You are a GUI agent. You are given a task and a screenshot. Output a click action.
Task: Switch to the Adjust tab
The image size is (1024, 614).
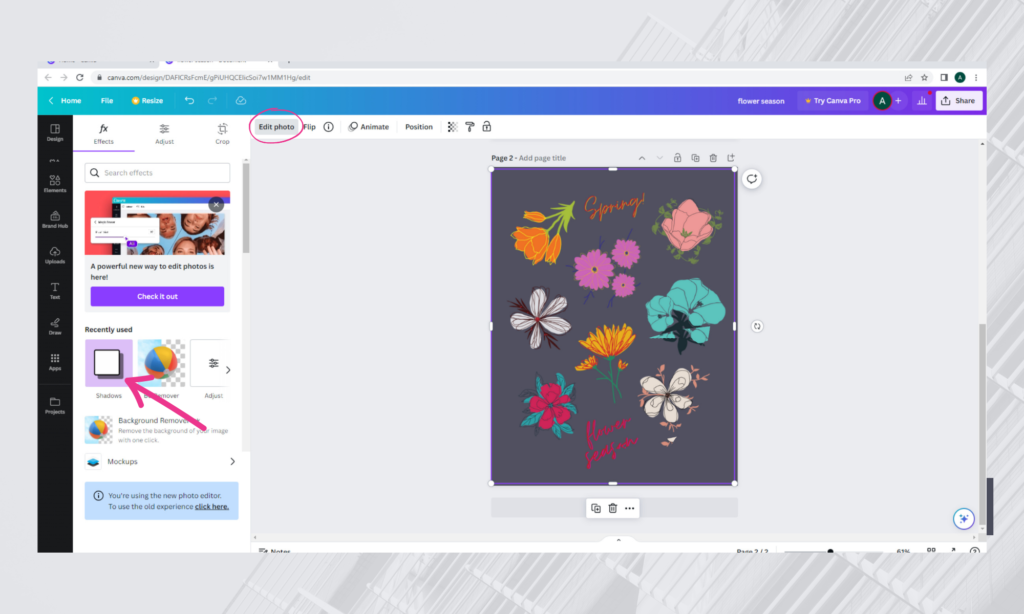click(165, 133)
